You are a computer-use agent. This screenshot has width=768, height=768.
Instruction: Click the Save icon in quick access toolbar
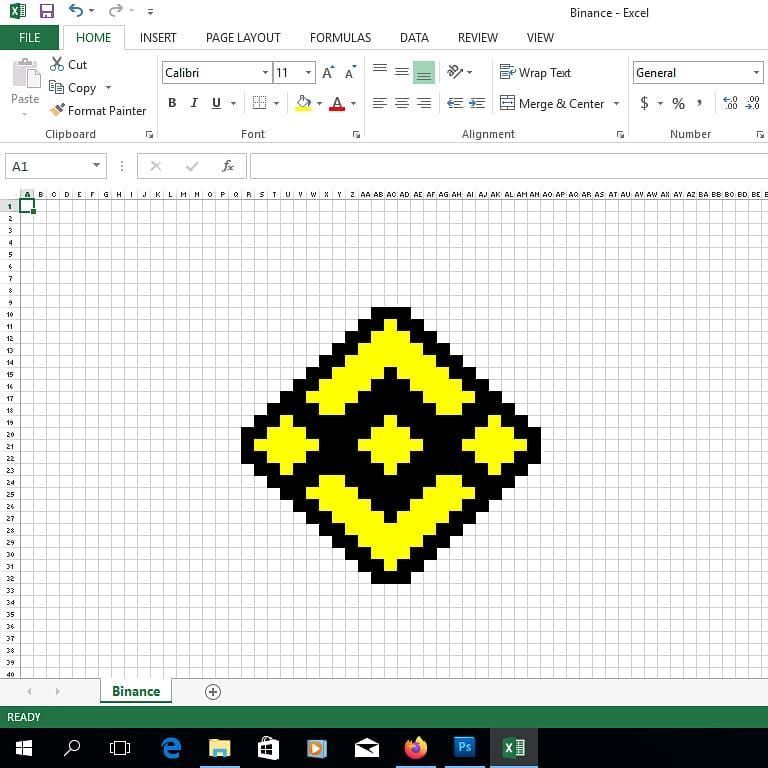point(47,11)
